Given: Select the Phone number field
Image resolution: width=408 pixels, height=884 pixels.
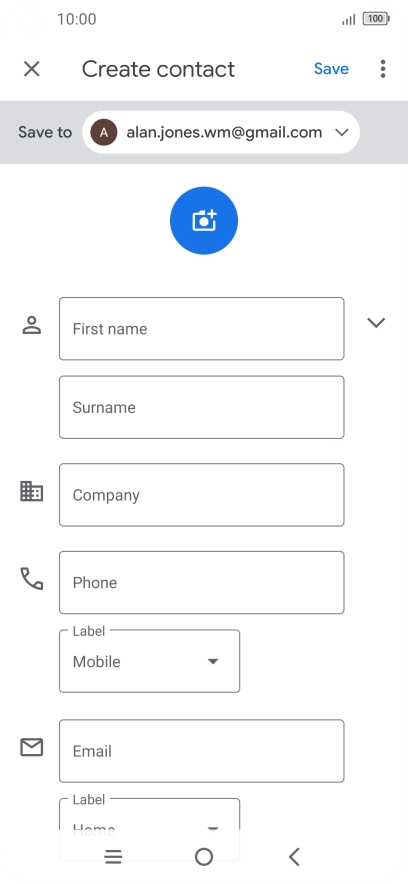Looking at the screenshot, I should [202, 582].
